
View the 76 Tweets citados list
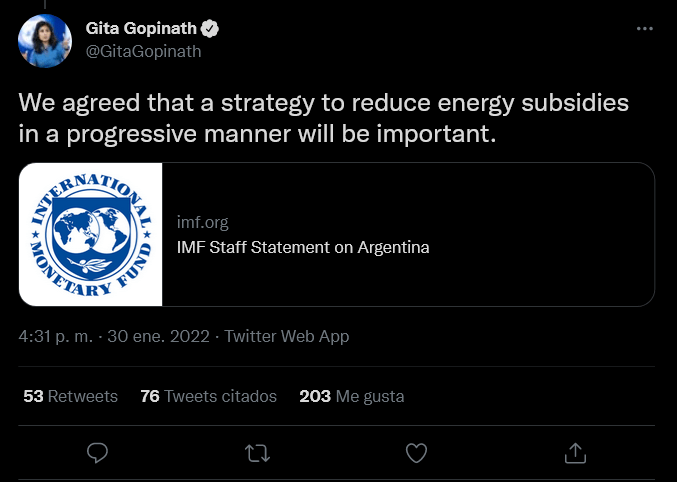coord(209,396)
